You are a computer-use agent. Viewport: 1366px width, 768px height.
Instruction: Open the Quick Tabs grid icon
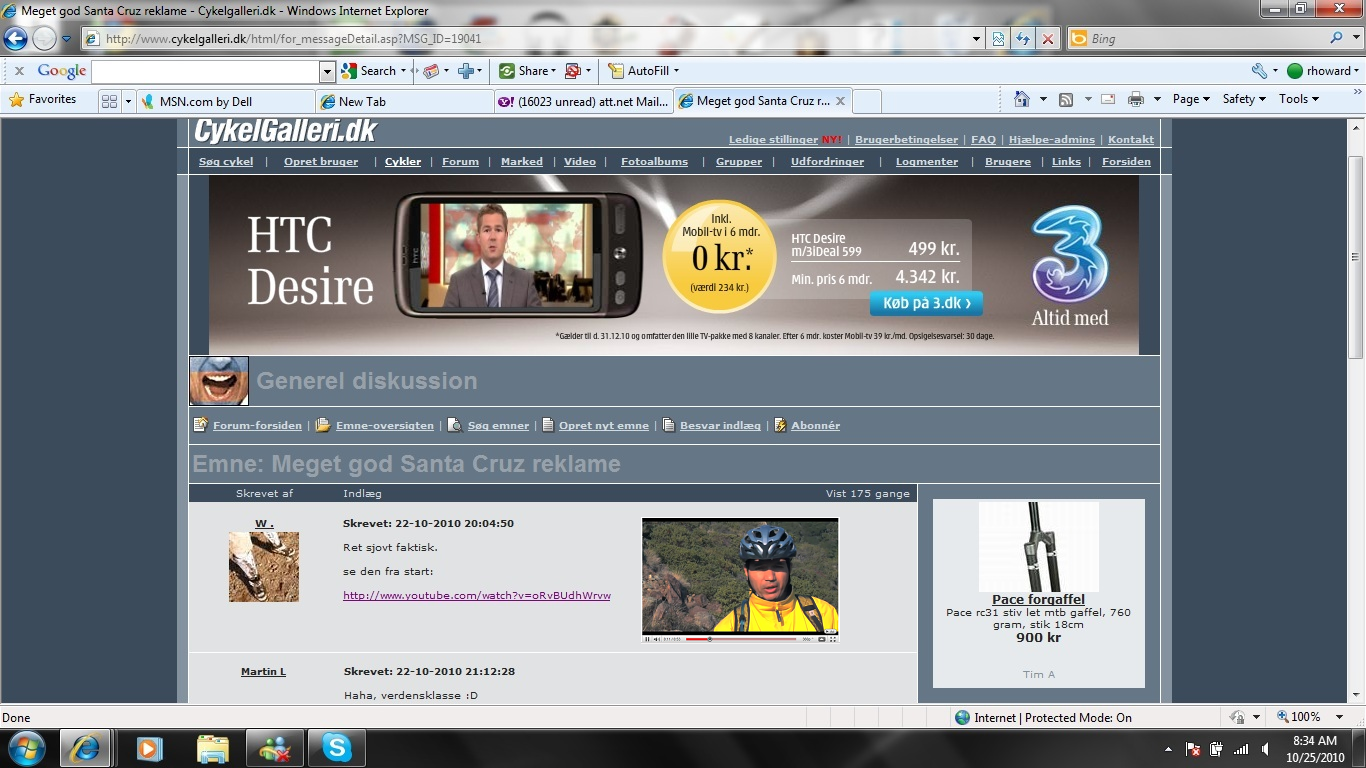pos(109,101)
